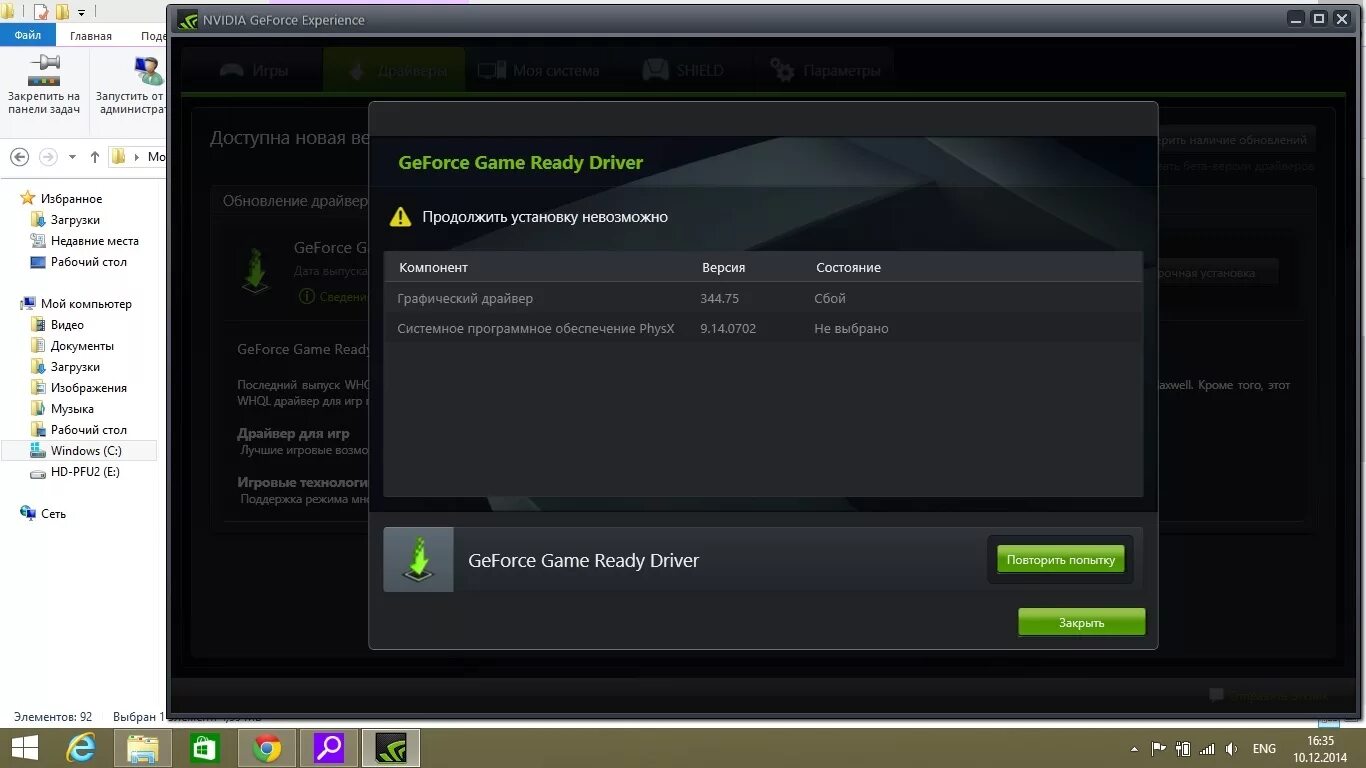
Task: Go forward with Explorer forward arrow
Action: (x=48, y=157)
